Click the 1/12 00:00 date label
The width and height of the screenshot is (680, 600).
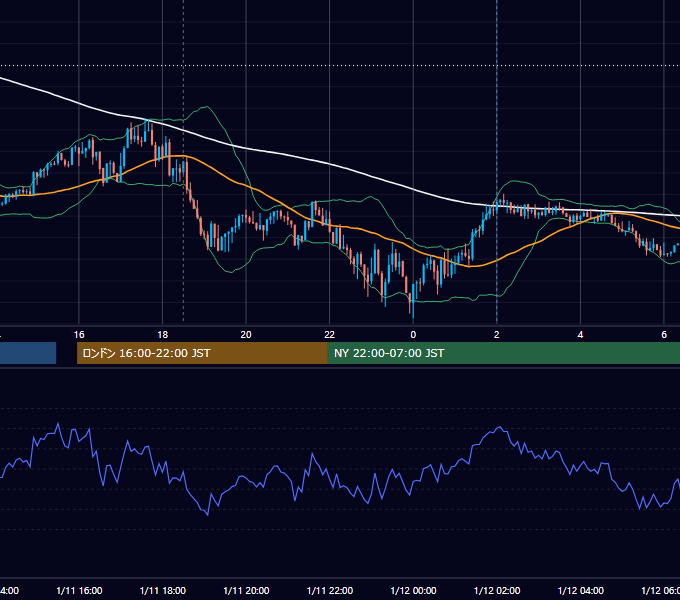click(x=413, y=590)
